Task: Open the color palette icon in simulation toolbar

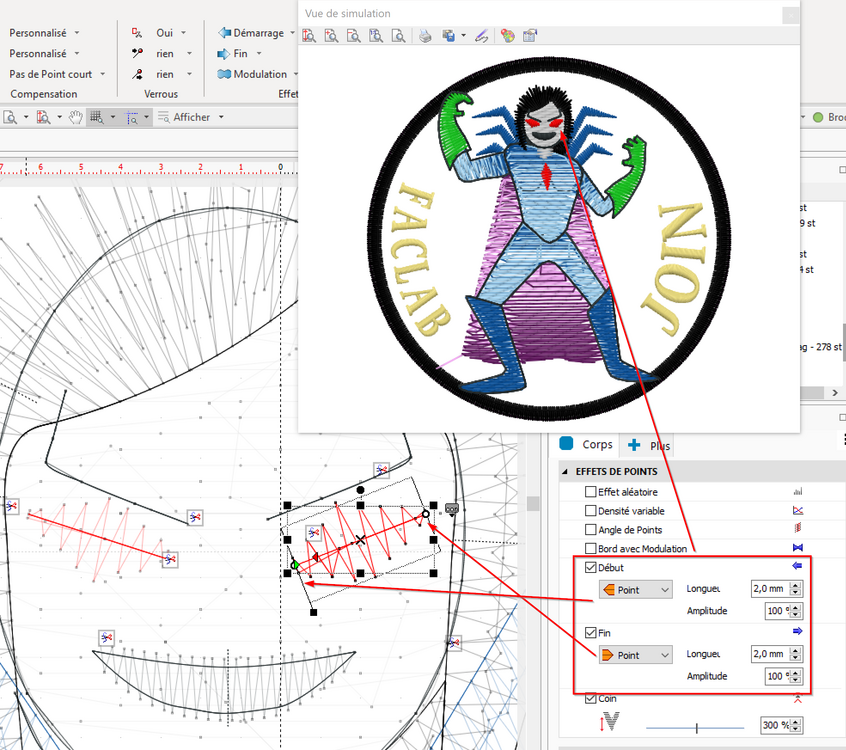Action: pyautogui.click(x=507, y=36)
